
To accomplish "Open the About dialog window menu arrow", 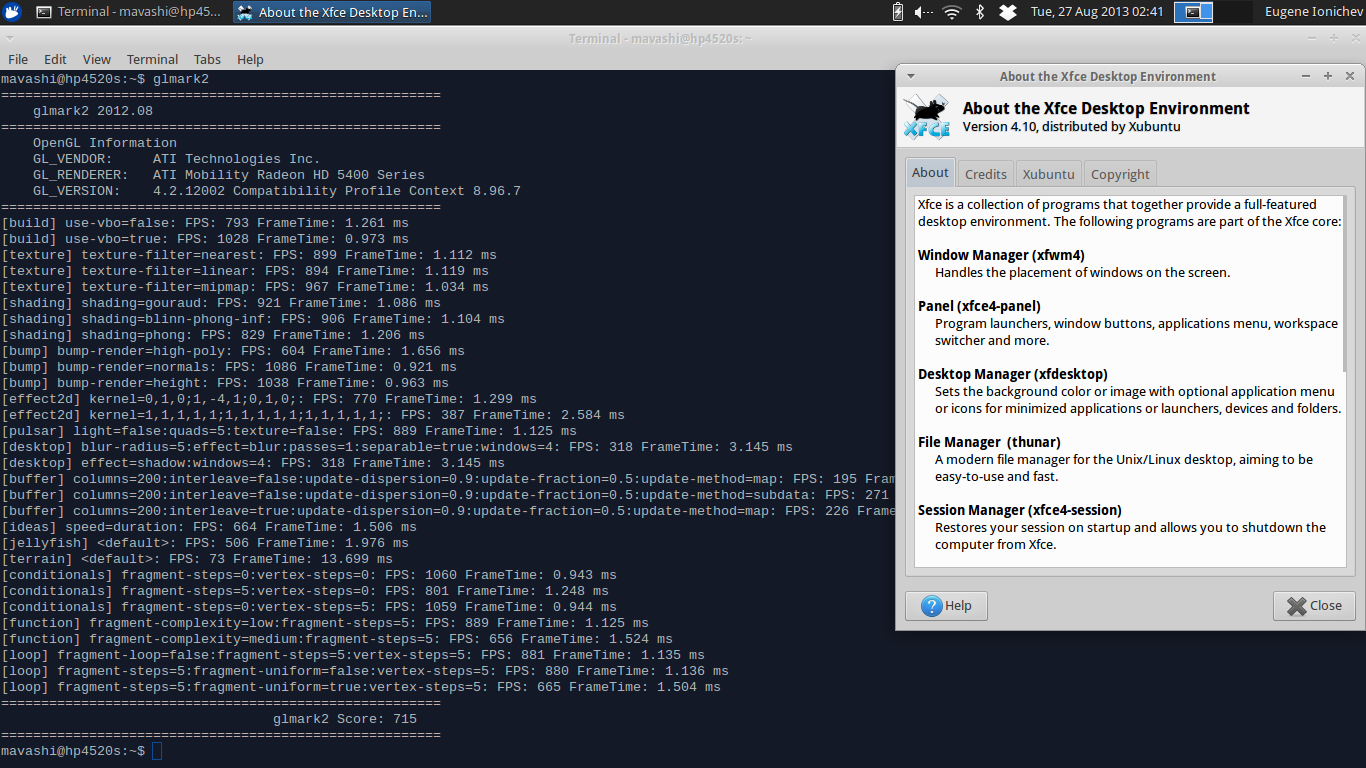I will pos(910,76).
